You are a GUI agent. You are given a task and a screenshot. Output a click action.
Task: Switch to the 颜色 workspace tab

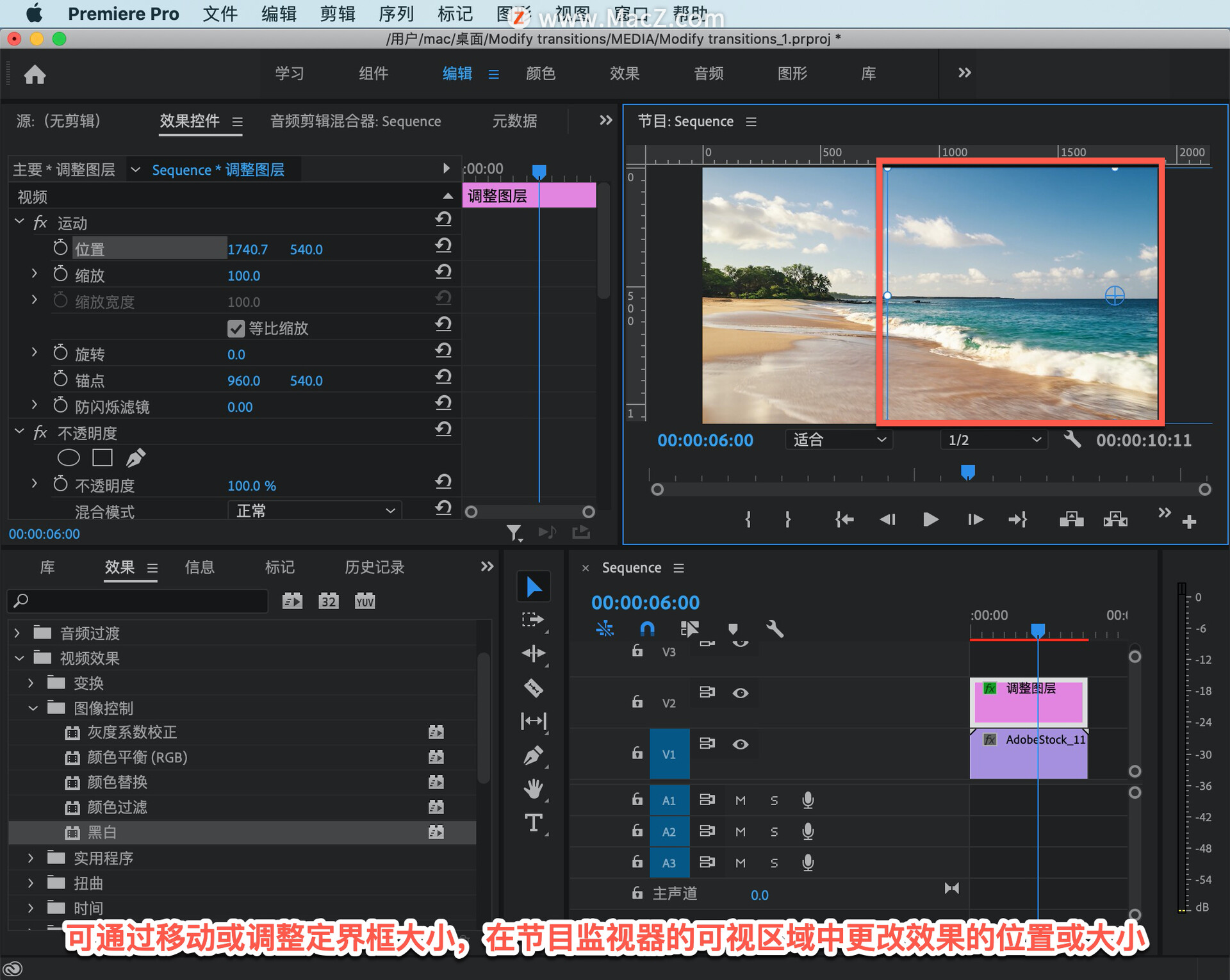pos(540,74)
